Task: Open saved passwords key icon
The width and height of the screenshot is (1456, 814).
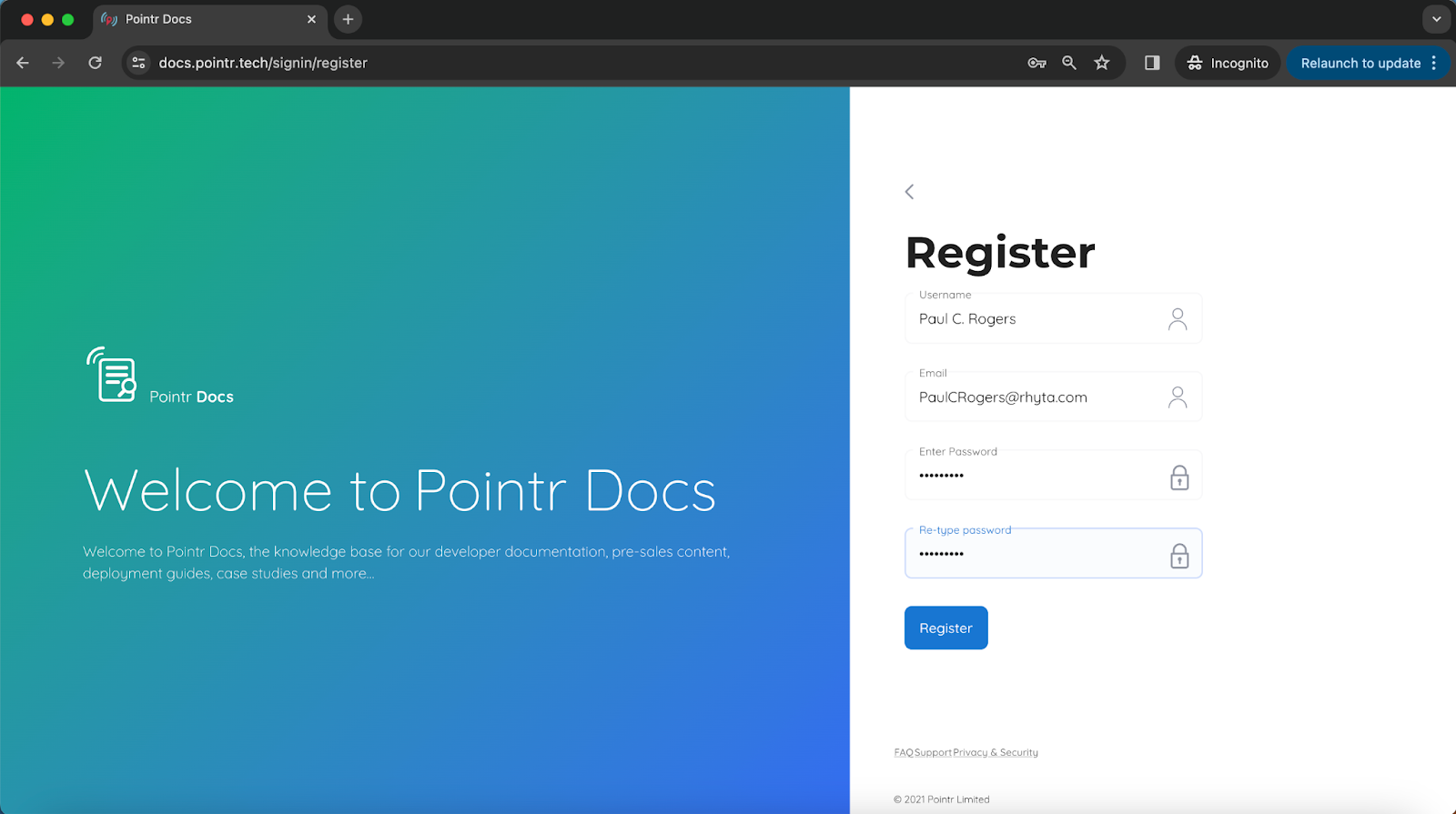Action: (1036, 63)
